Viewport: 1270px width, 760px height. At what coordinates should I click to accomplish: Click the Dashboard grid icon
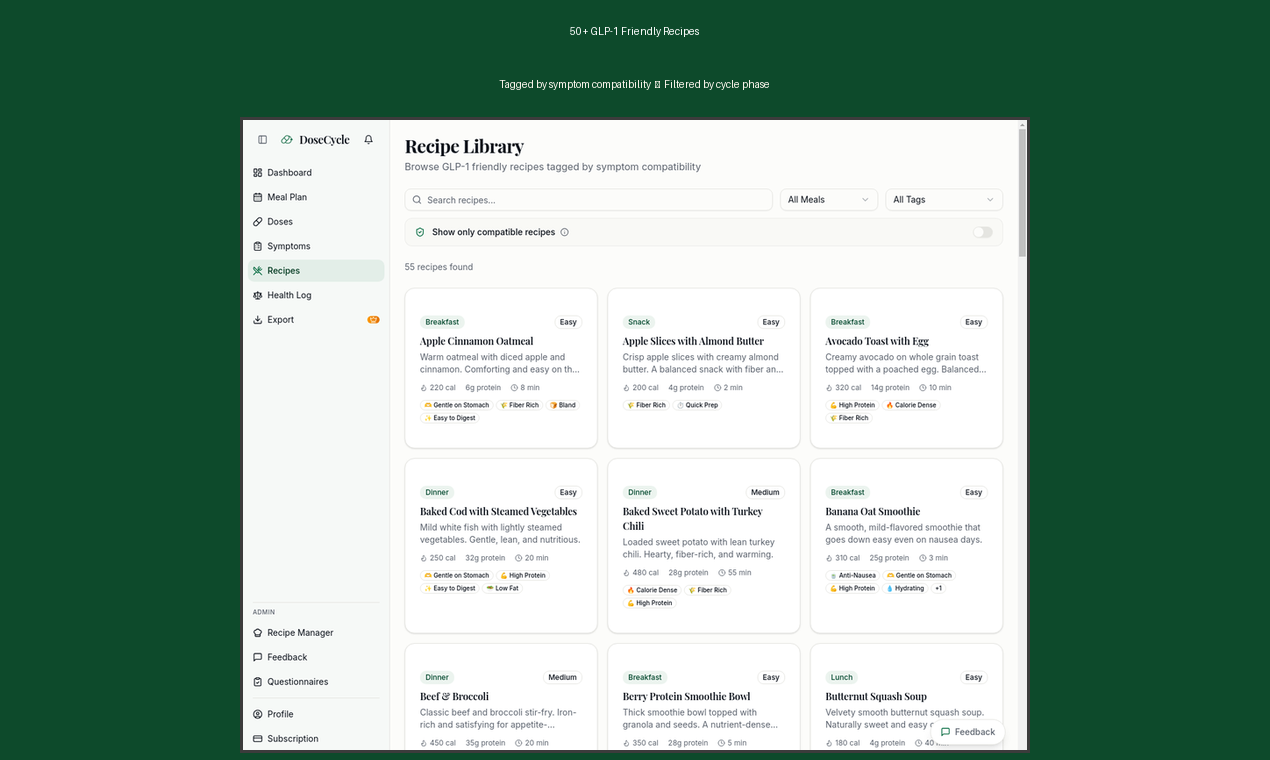click(x=258, y=173)
